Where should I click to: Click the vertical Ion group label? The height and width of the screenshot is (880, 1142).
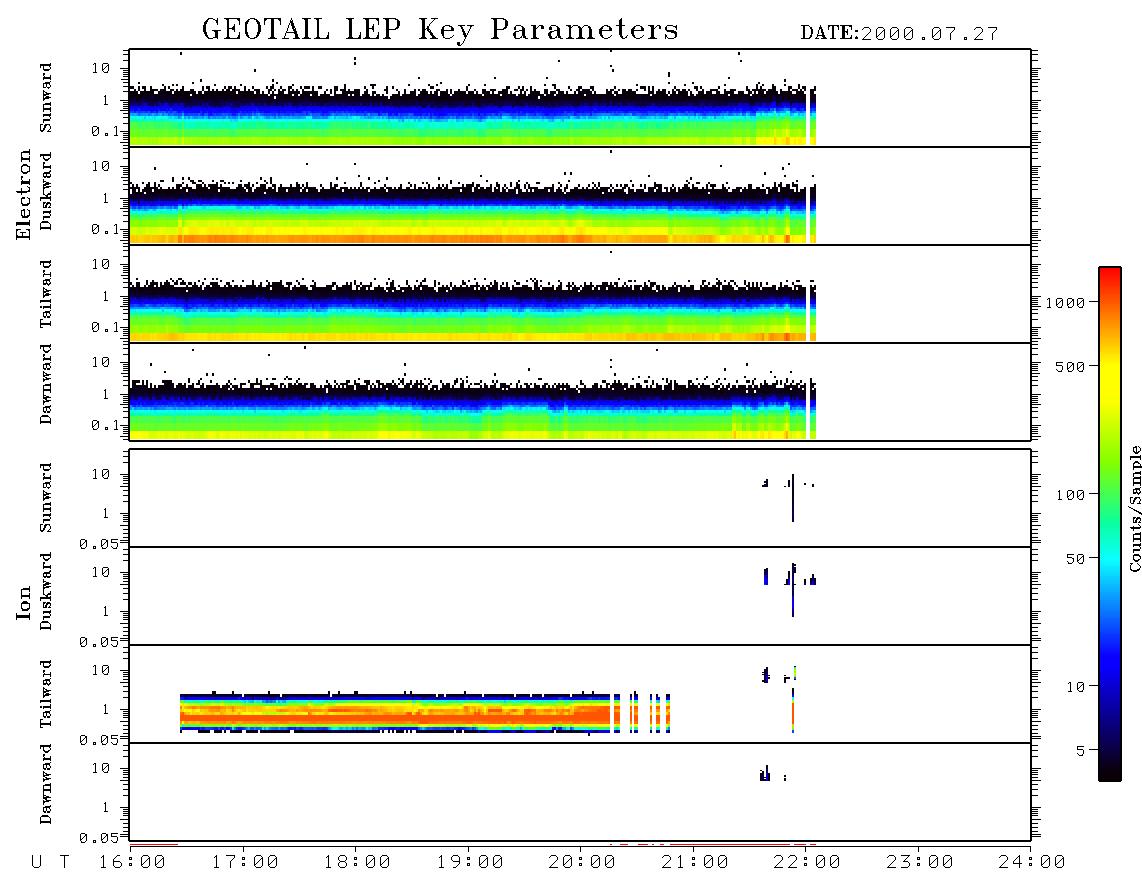23,602
